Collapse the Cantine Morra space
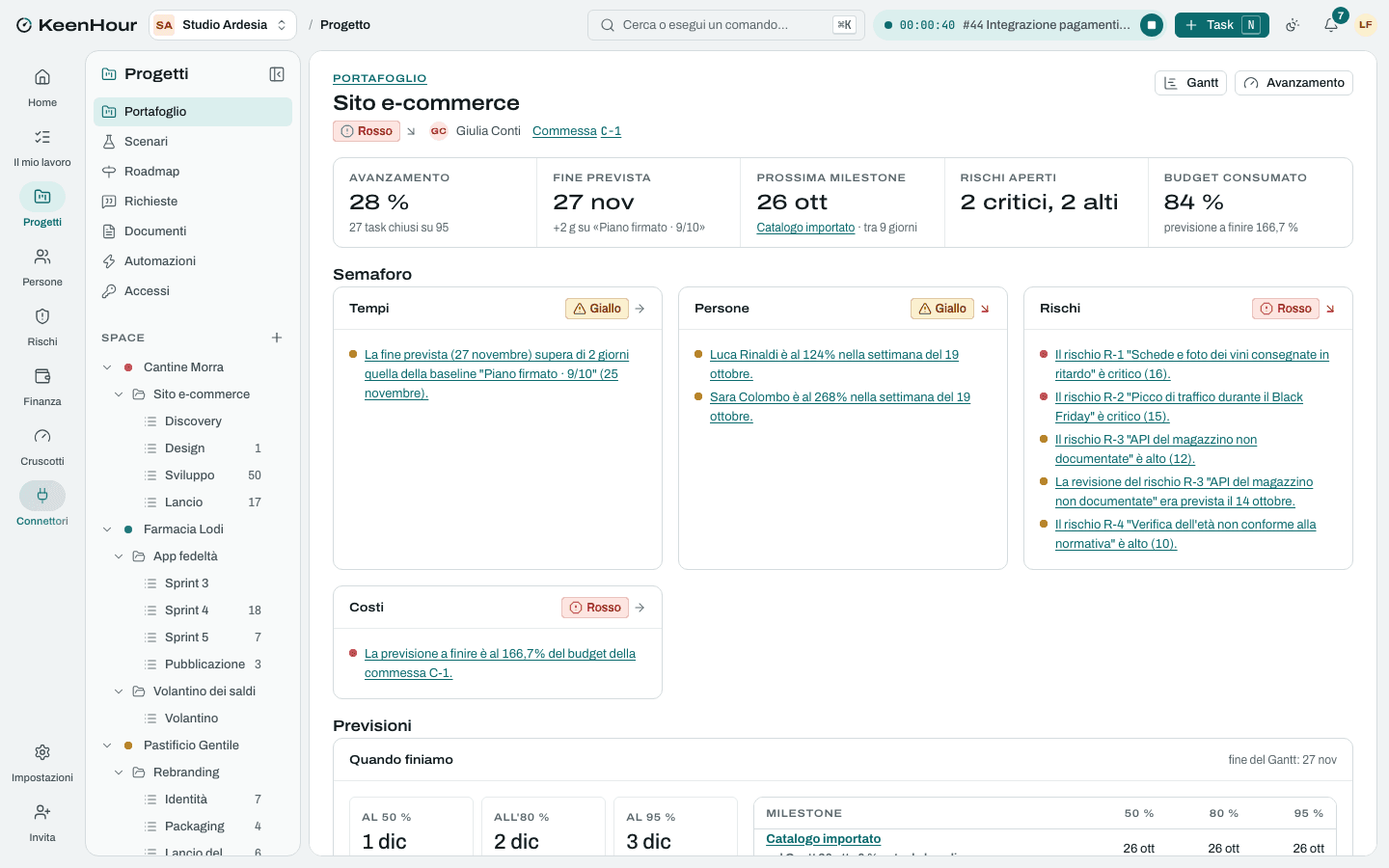Viewport: 1389px width, 868px height. [x=107, y=367]
